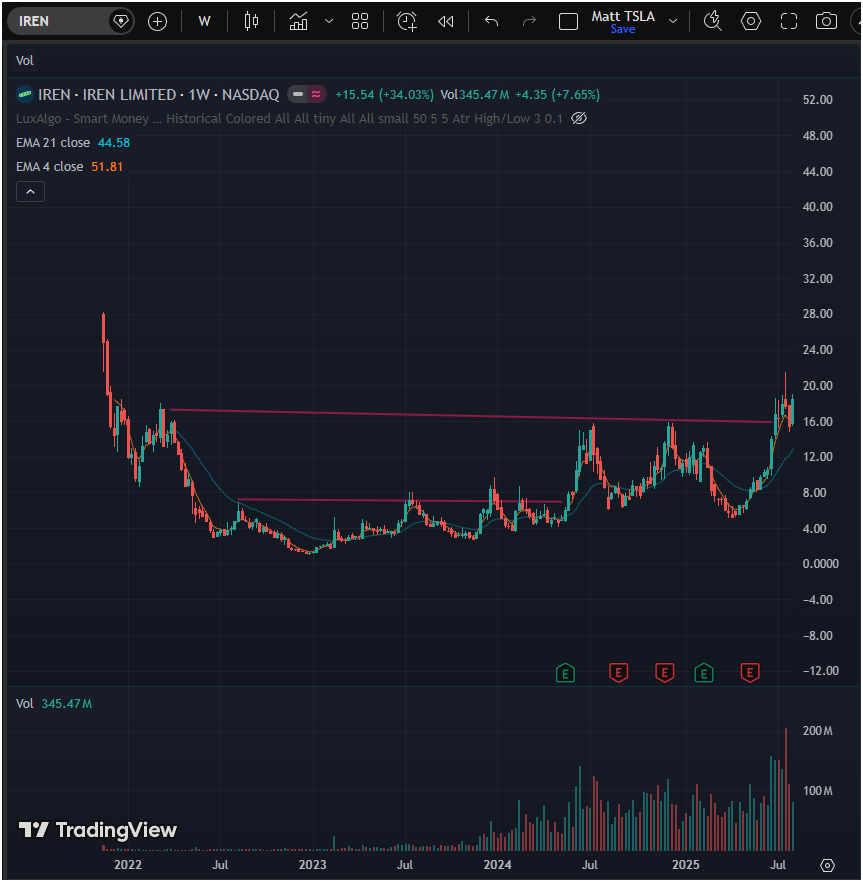Save the Matt TSLA layout
This screenshot has width=863, height=882.
point(623,29)
